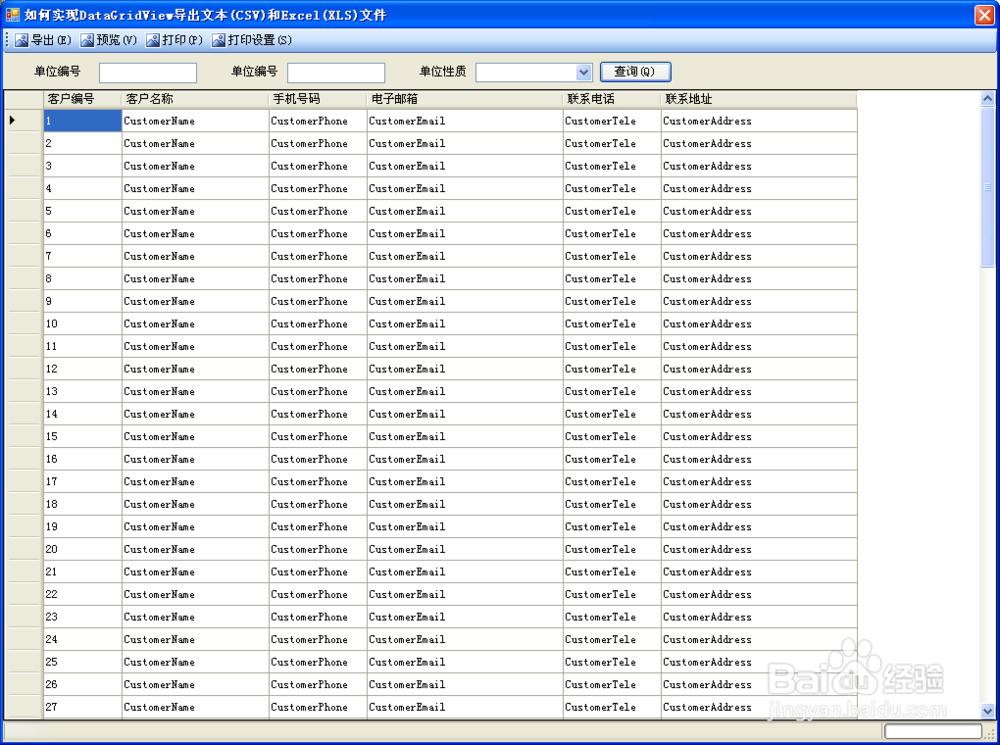Click the 打印(P) print toolbar icon

[x=152, y=40]
